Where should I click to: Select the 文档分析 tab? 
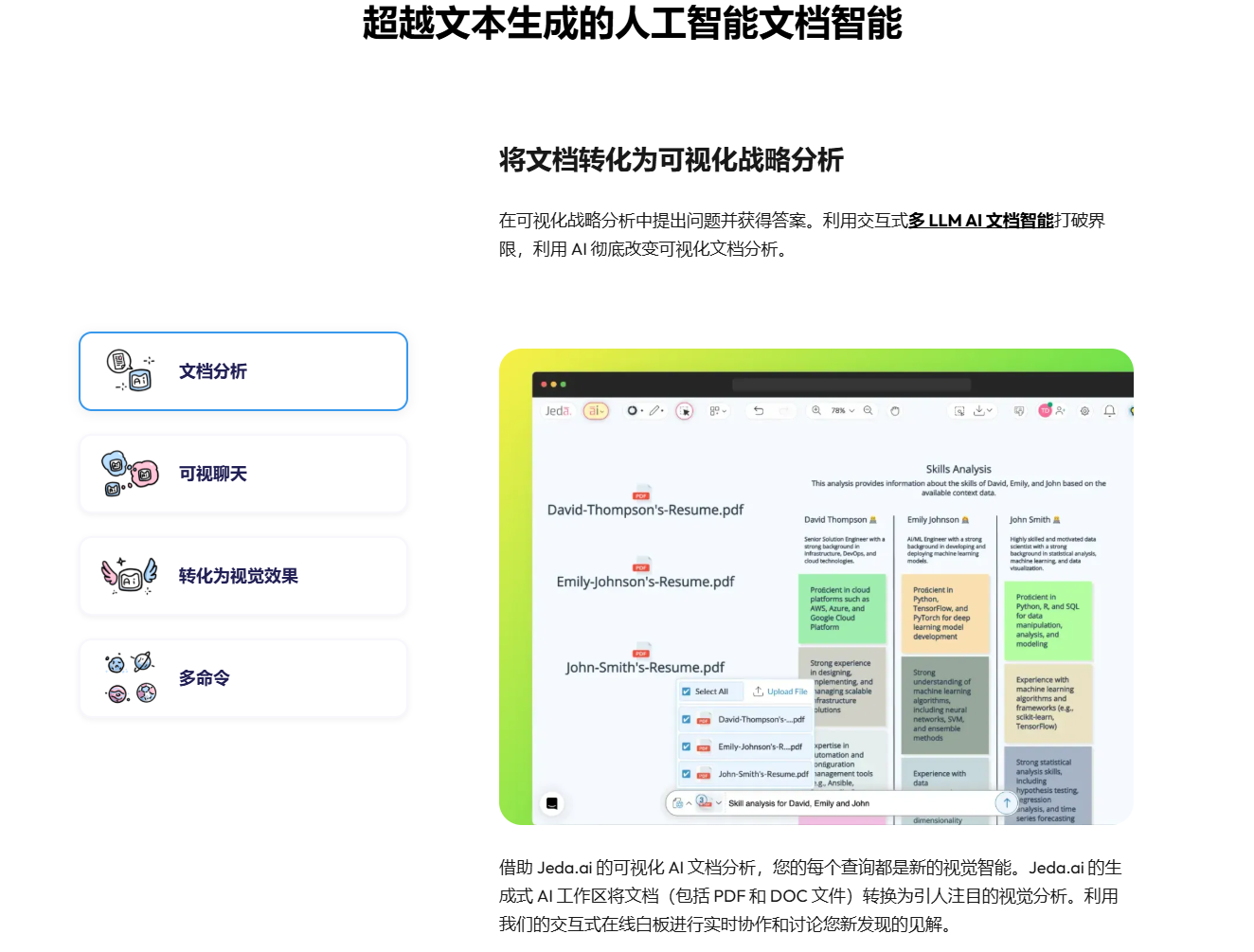tap(243, 371)
